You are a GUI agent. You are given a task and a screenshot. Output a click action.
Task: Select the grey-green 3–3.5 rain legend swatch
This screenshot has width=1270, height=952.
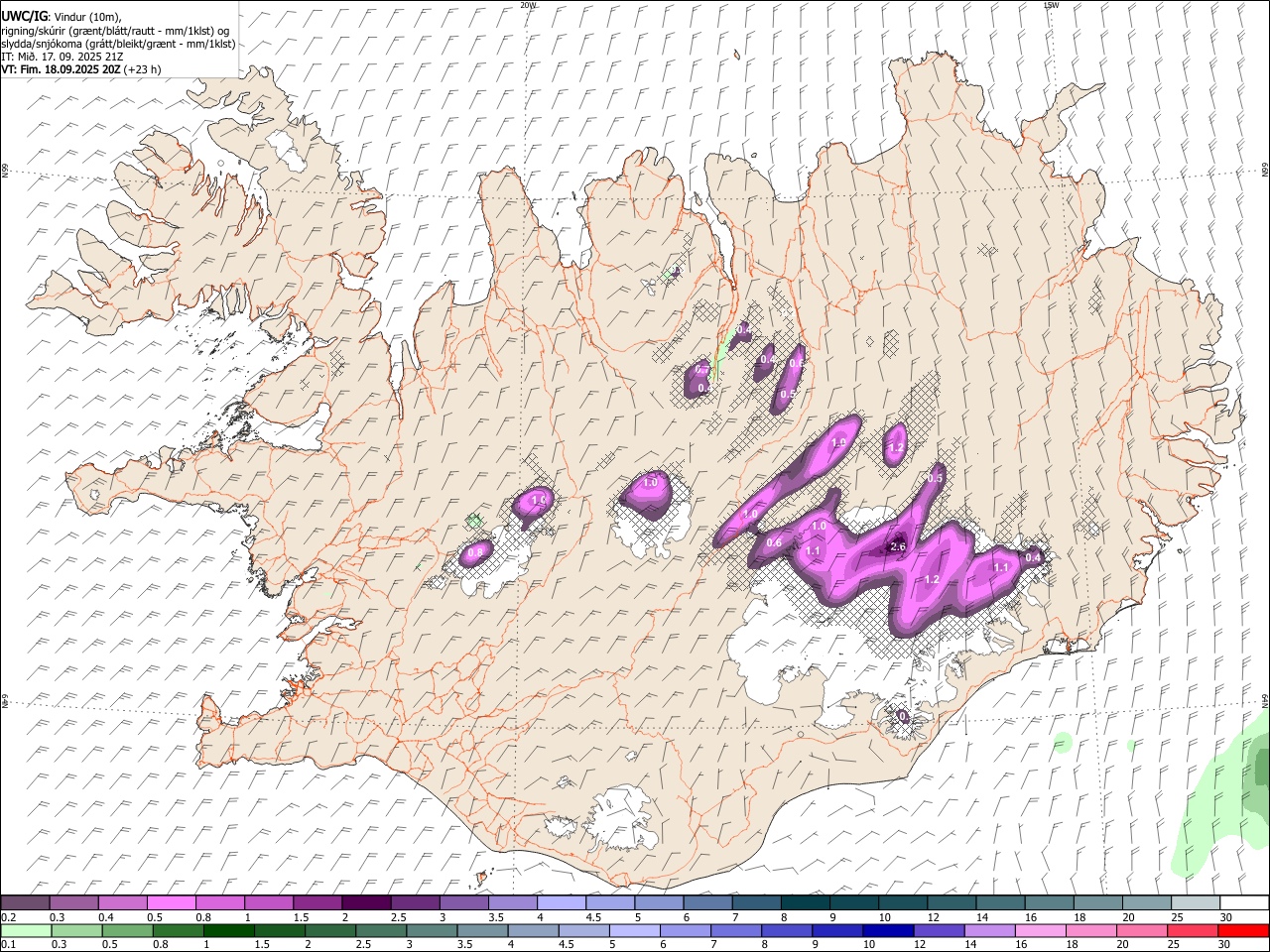click(x=431, y=930)
